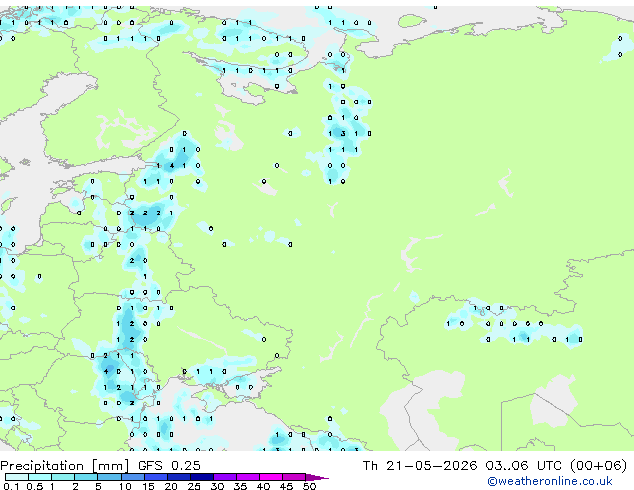The height and width of the screenshot is (490, 634).
Task: Click the '03..06 UTC' time range text
Action: 524,466
